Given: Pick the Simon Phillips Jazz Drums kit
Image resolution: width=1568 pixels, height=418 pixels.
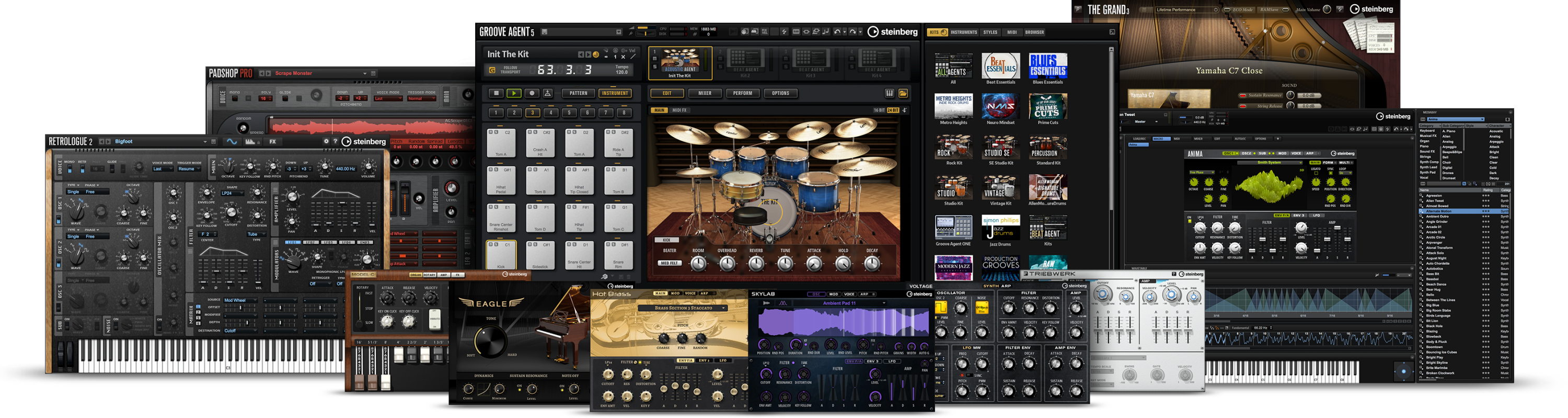Looking at the screenshot, I should click(1000, 227).
